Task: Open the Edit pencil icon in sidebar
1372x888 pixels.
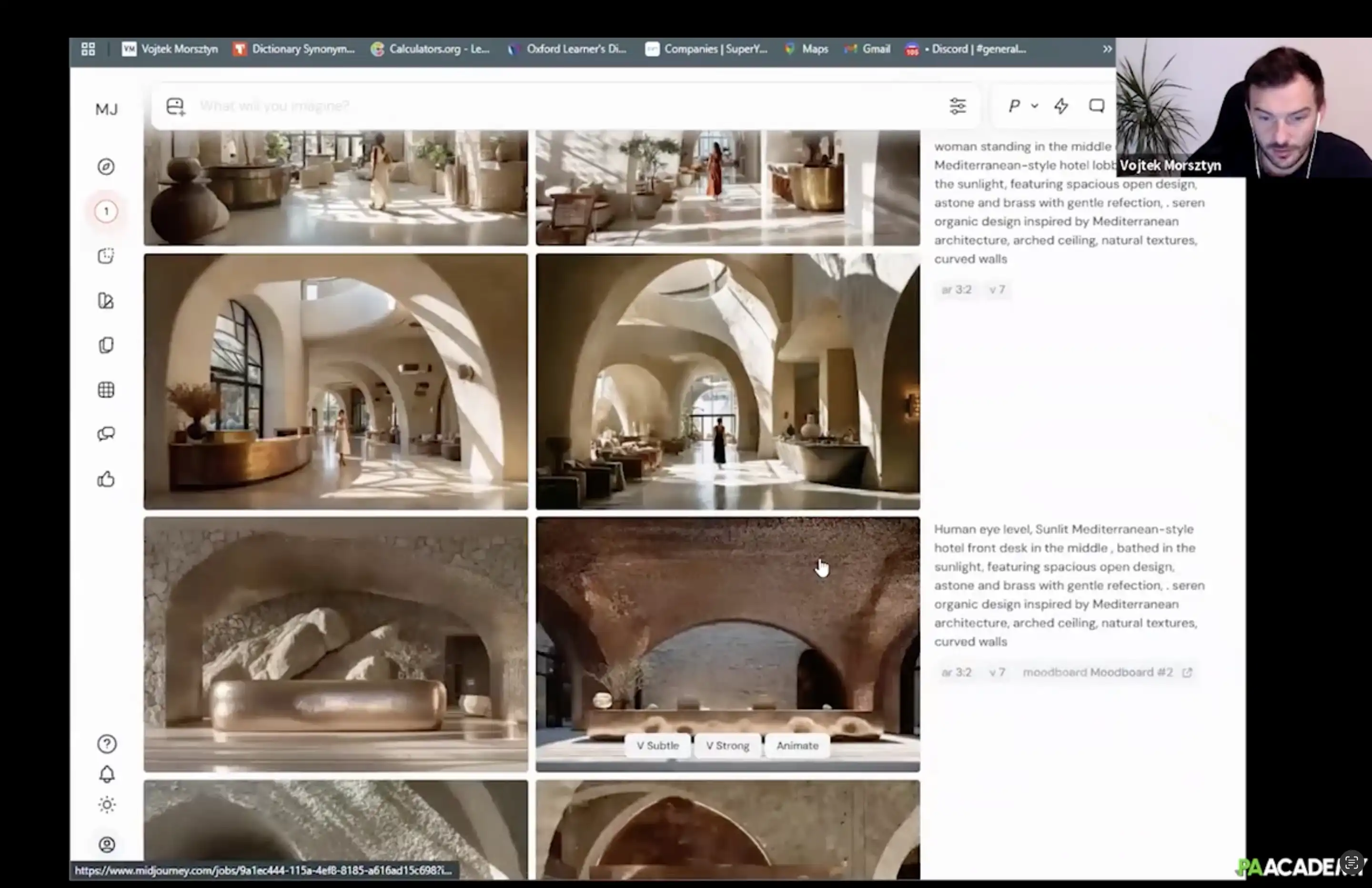Action: [106, 301]
